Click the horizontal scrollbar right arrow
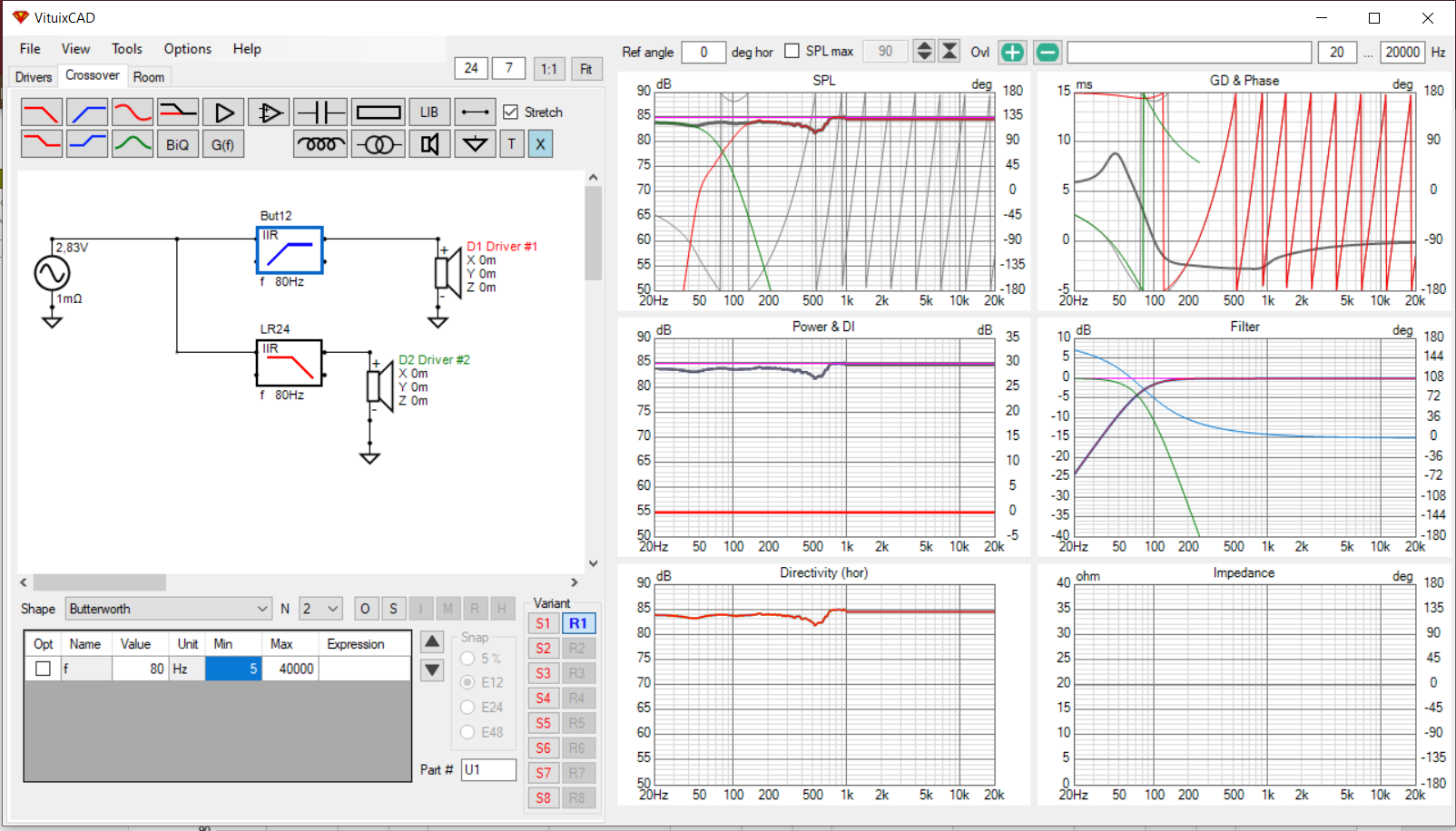This screenshot has height=831, width=1456. tap(574, 582)
